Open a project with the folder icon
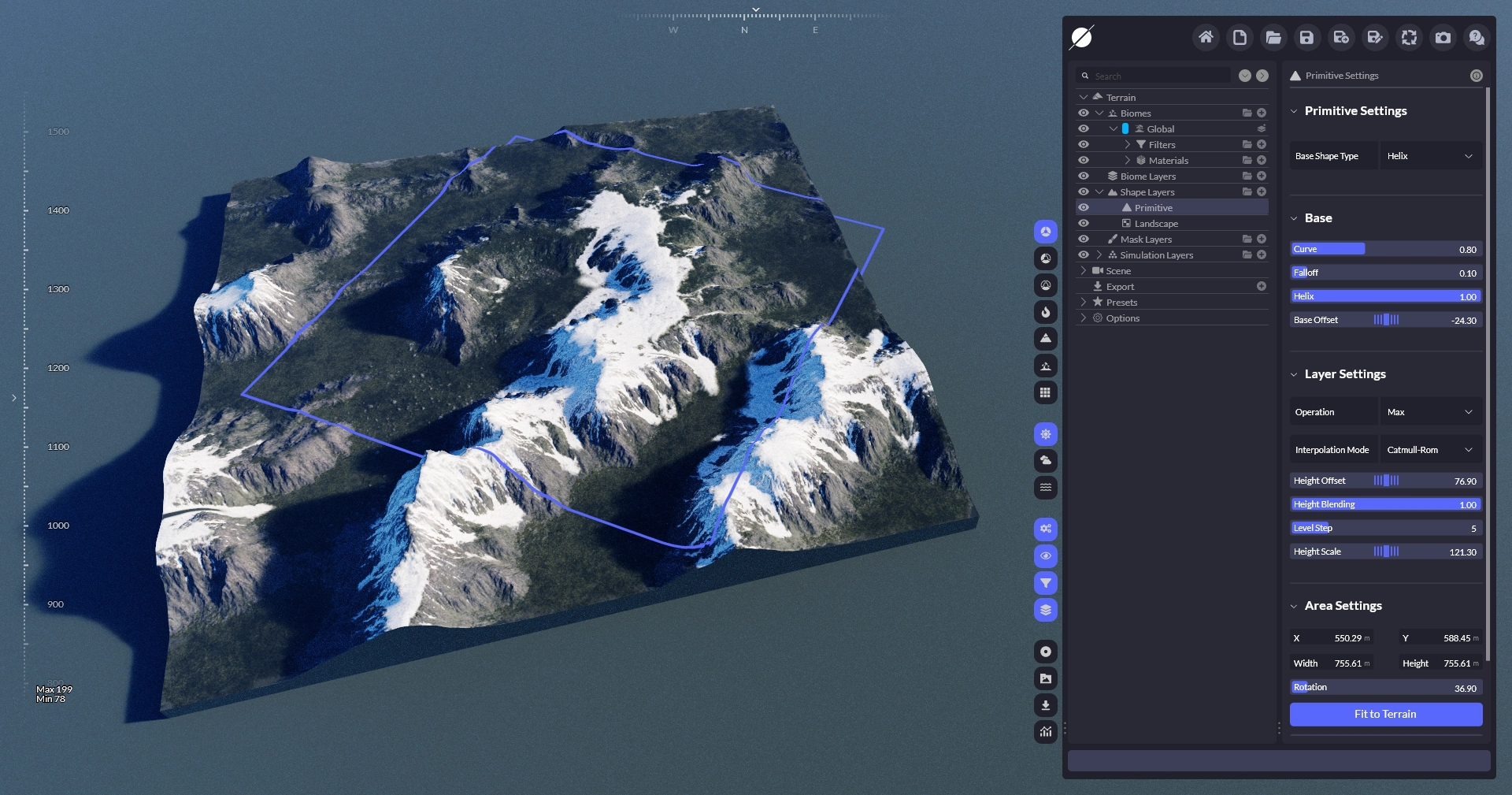 coord(1273,38)
